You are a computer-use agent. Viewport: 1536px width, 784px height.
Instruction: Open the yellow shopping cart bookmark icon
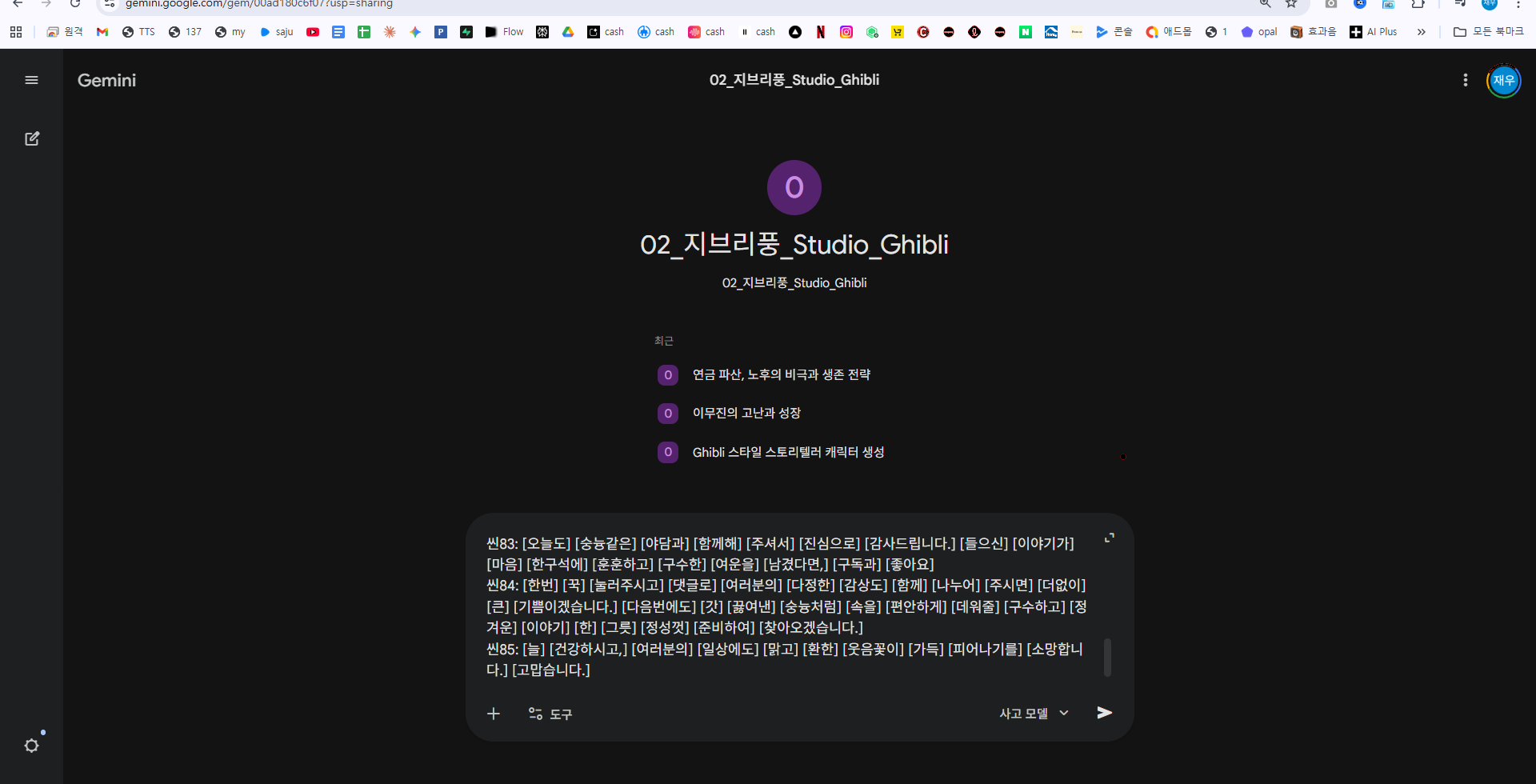click(x=898, y=32)
